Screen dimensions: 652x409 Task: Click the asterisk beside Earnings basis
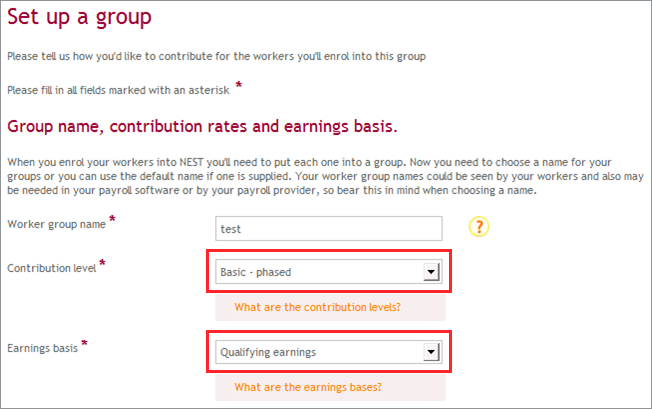(84, 343)
